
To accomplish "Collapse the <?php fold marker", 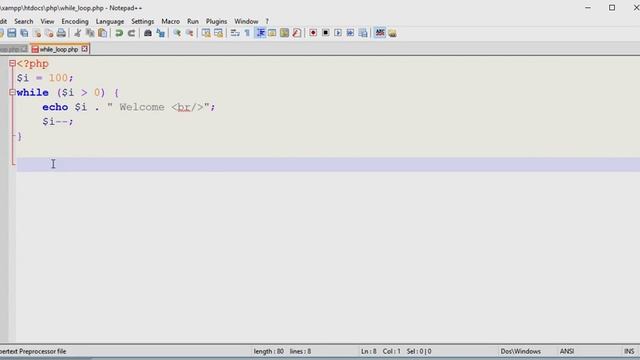I will click(12, 63).
